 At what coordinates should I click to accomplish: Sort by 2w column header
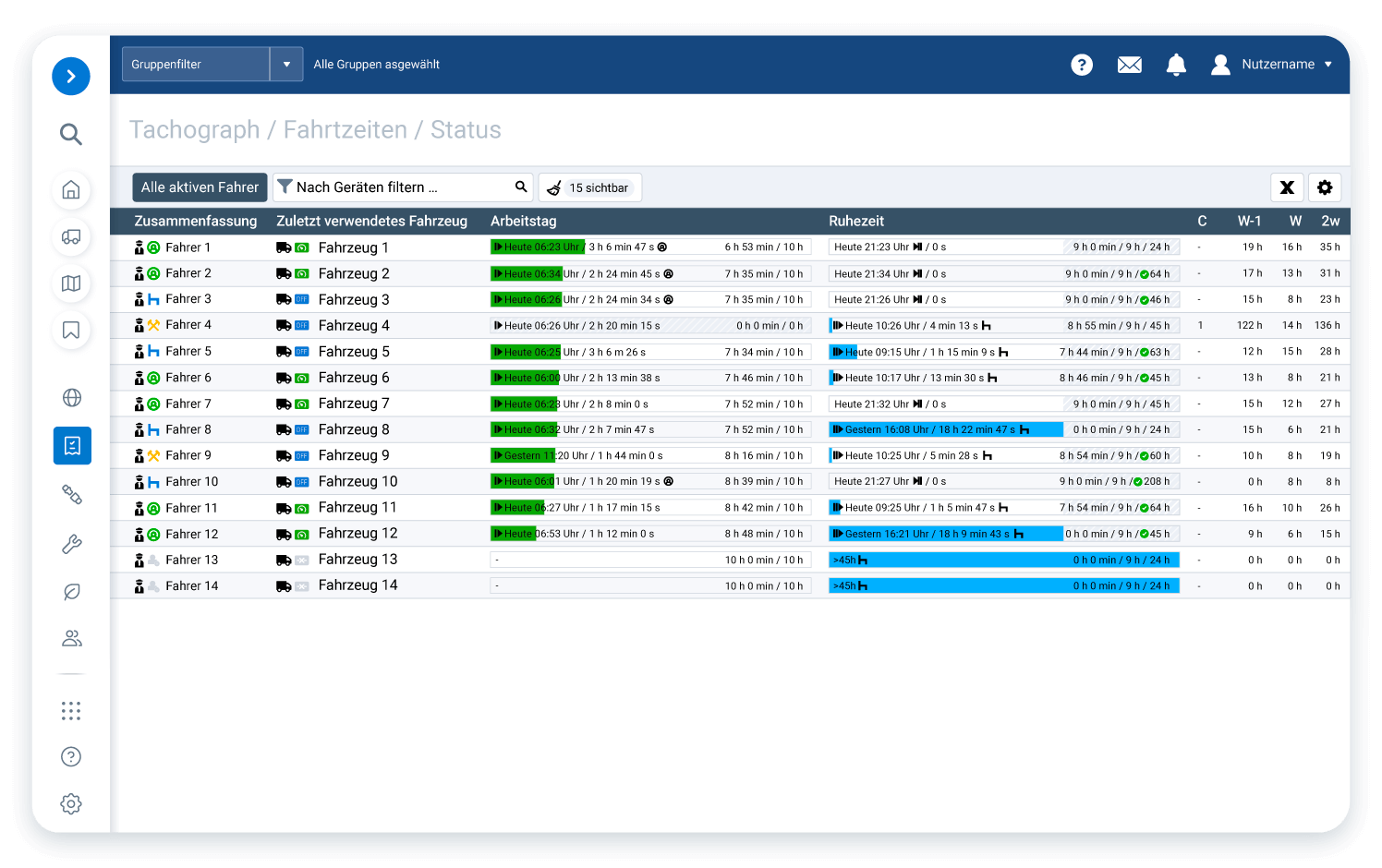pos(1330,221)
